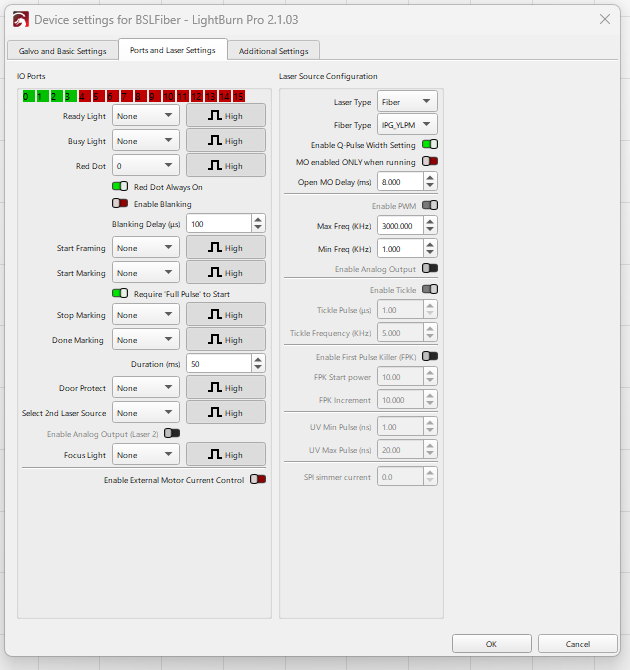Open Door Protect port dropdown

pos(146,388)
